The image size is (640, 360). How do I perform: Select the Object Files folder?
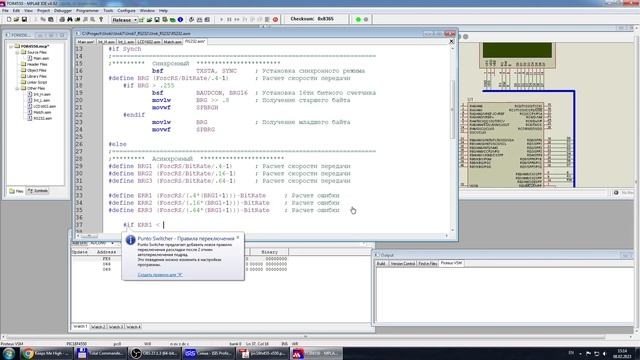(x=36, y=70)
